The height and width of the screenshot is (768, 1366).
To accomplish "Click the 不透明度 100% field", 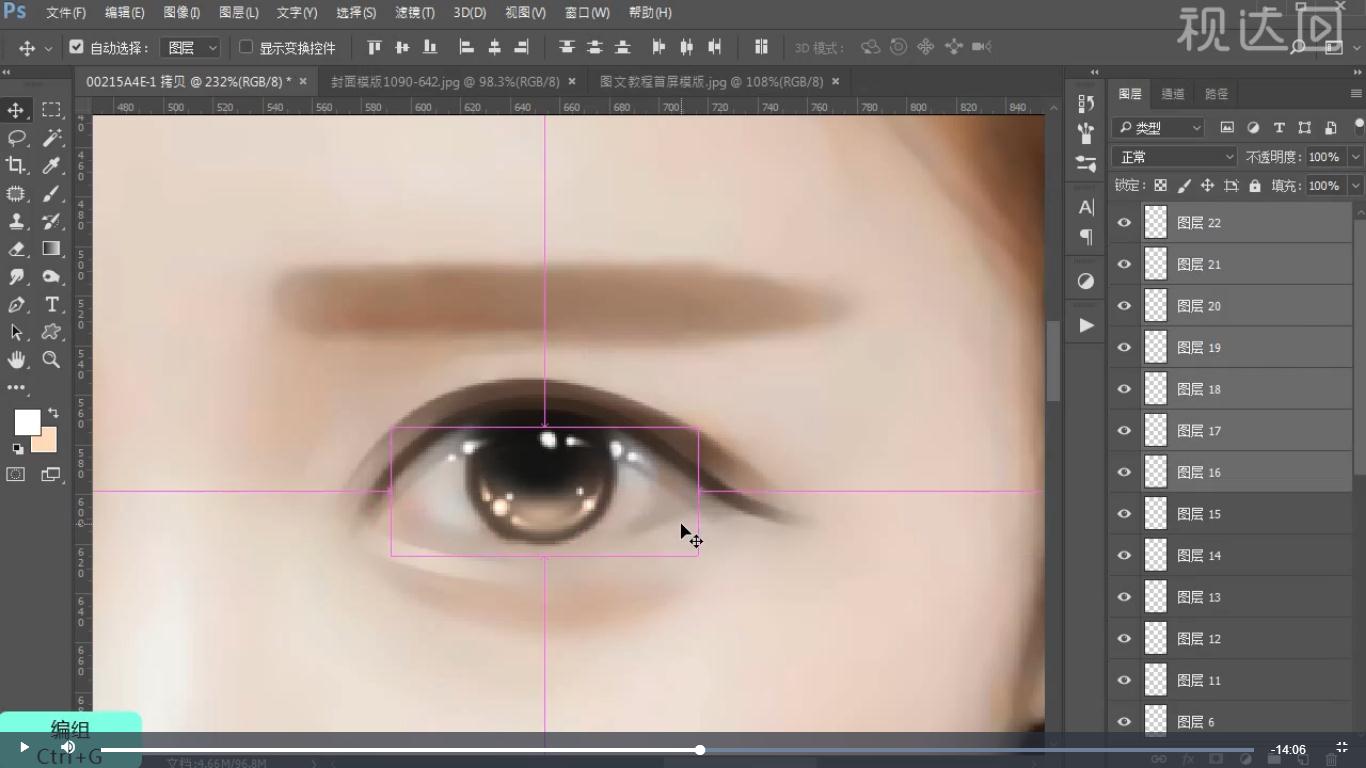I will (x=1325, y=157).
